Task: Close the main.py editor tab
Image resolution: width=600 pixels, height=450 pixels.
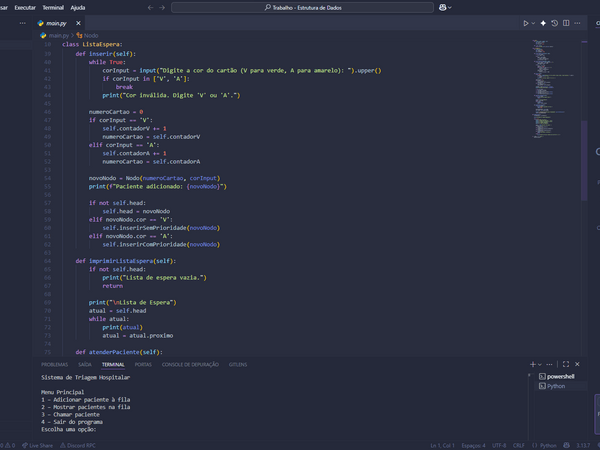Action: [80, 22]
